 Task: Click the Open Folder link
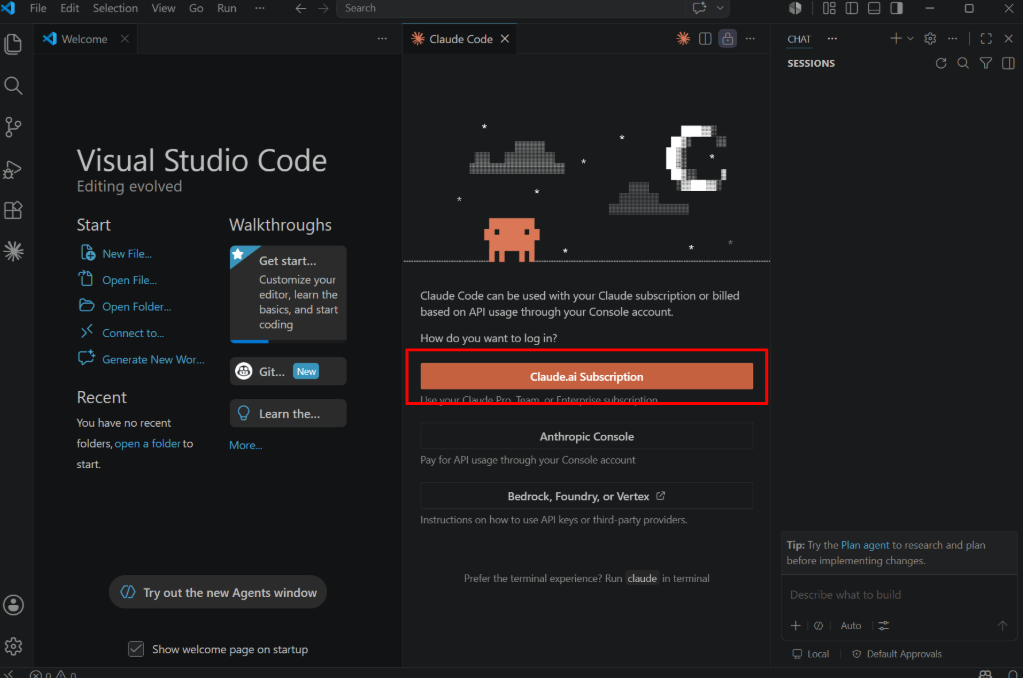[x=136, y=307]
